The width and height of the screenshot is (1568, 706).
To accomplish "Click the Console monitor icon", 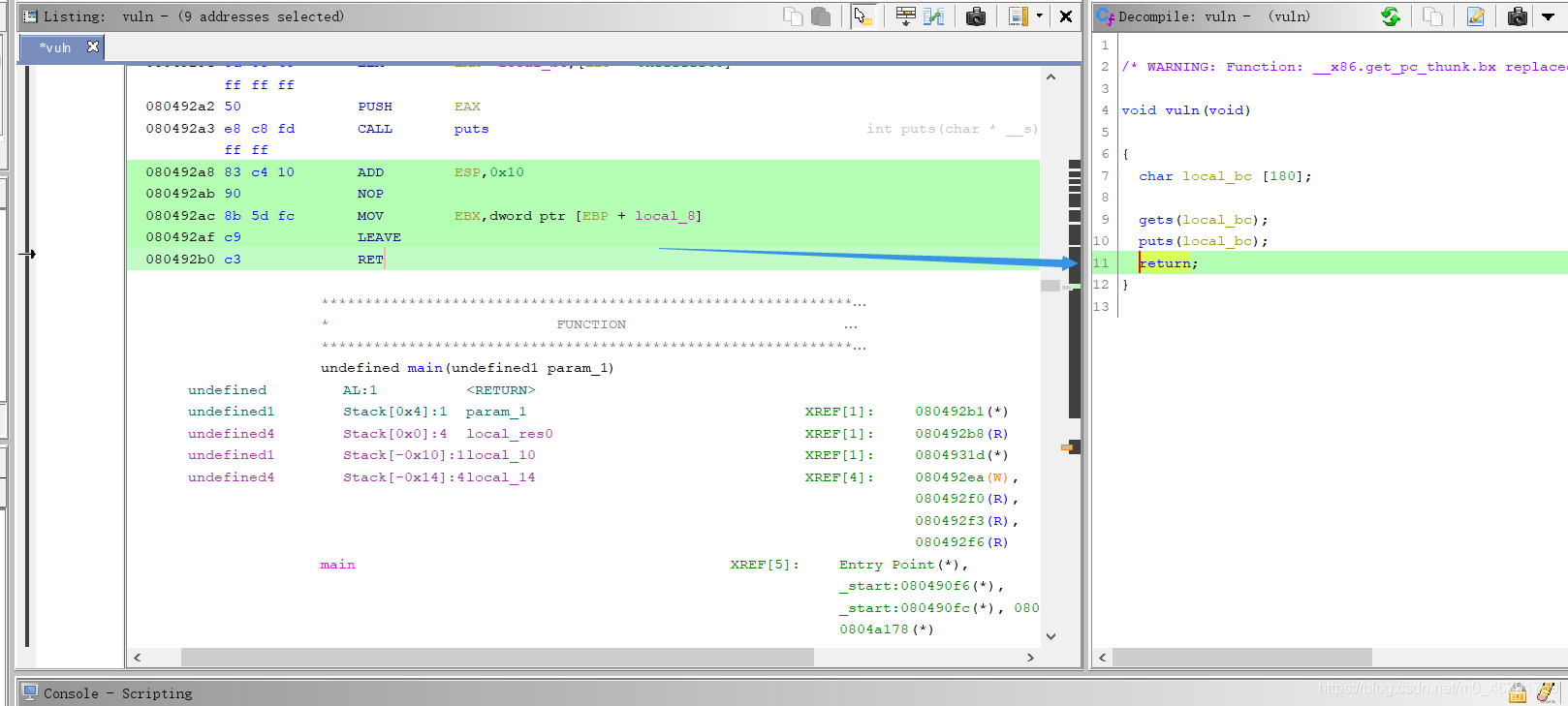I will coord(29,692).
